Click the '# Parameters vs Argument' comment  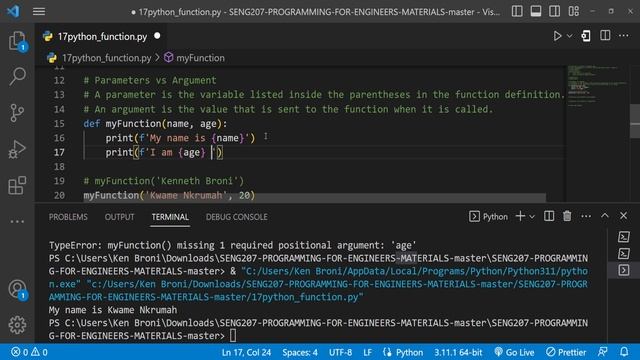[150, 80]
